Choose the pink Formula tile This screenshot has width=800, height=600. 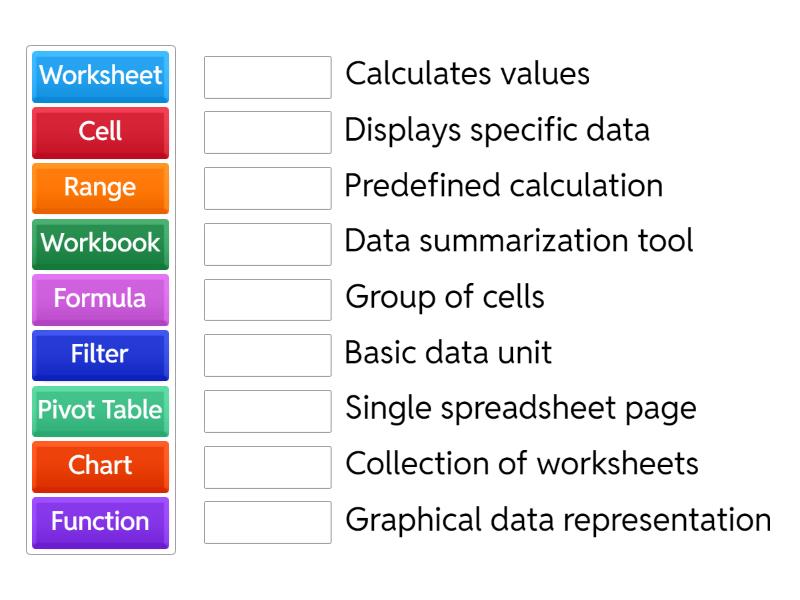[x=100, y=299]
